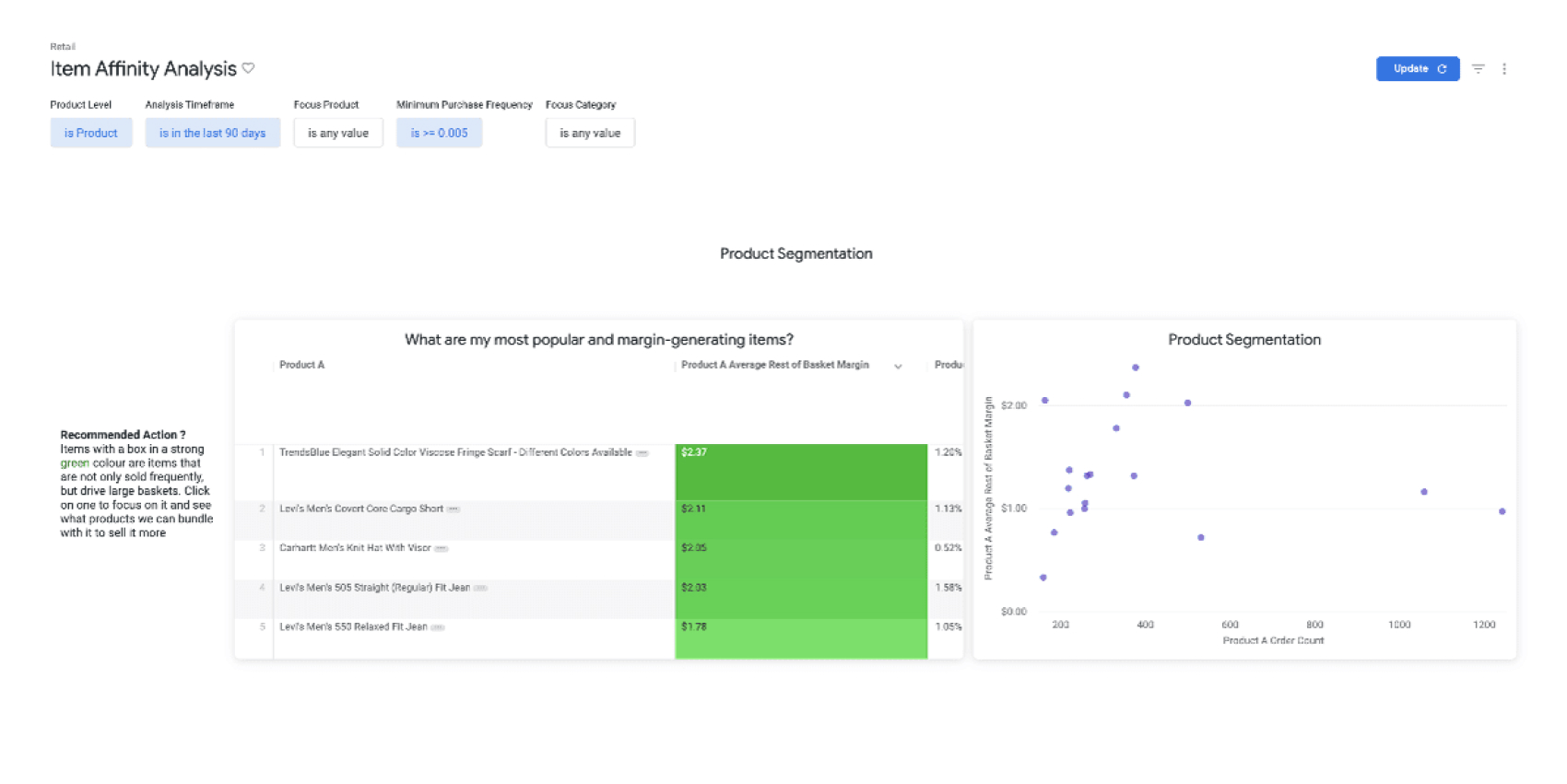1567x784 pixels.
Task: Click the sort arrow in margin column header
Action: point(898,367)
